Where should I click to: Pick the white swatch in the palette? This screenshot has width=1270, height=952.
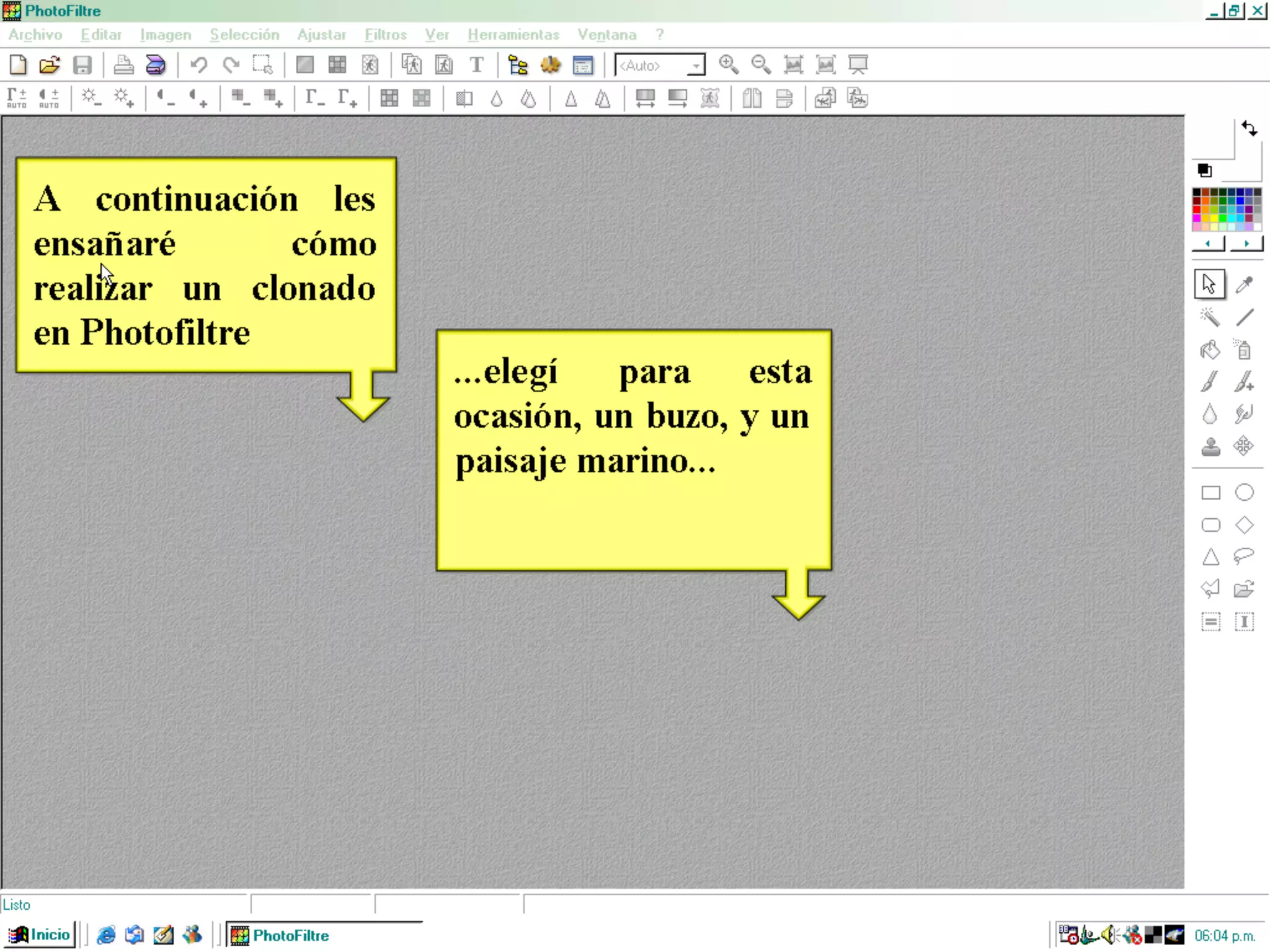1257,227
